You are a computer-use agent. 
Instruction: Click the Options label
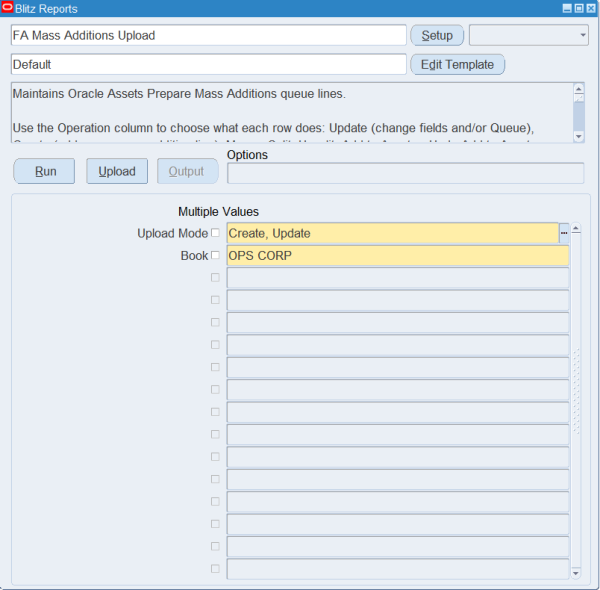pos(247,155)
